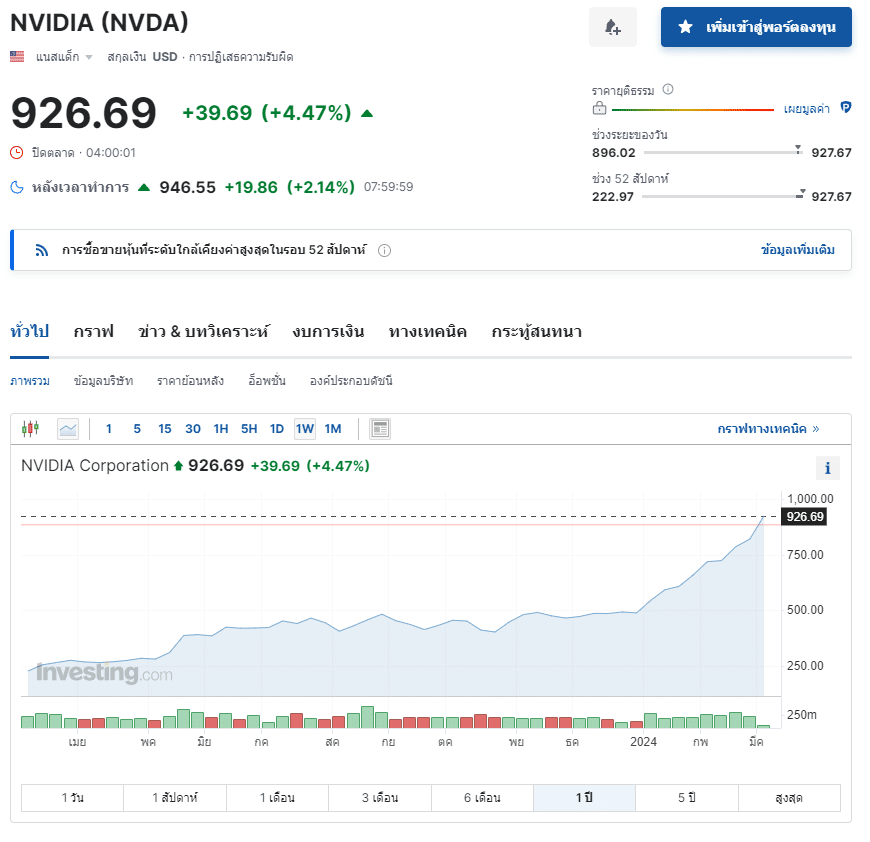Click การปฏิเสธความรับผิด disclaimer link

(x=241, y=57)
